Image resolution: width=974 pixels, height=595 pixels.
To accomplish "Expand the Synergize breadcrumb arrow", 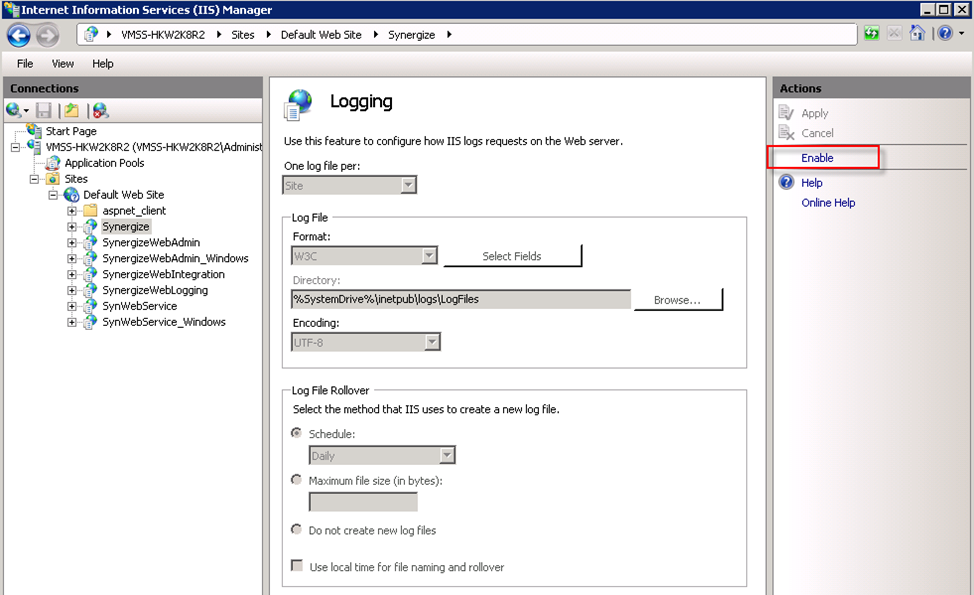I will click(x=449, y=35).
